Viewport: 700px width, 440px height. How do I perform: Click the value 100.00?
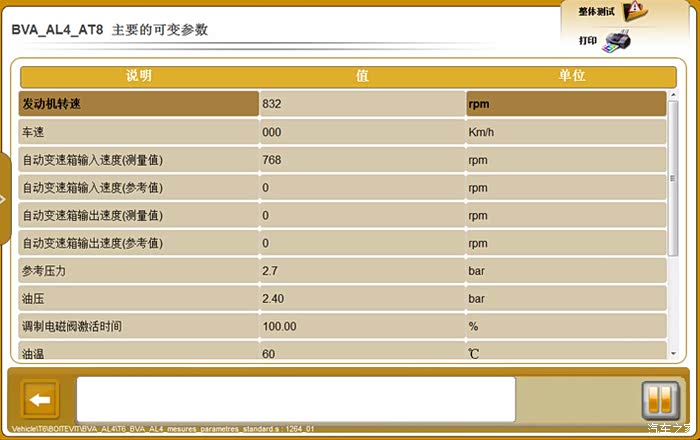279,326
